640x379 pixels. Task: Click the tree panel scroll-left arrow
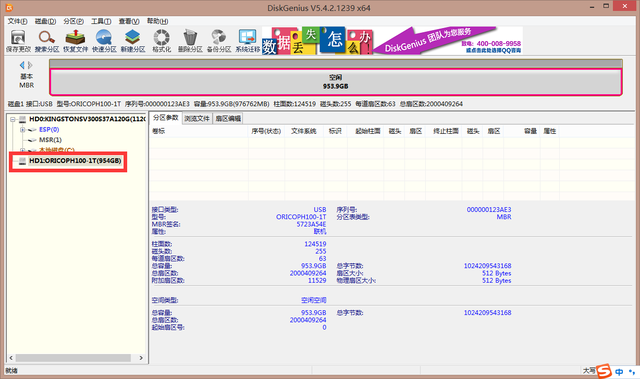point(11,358)
